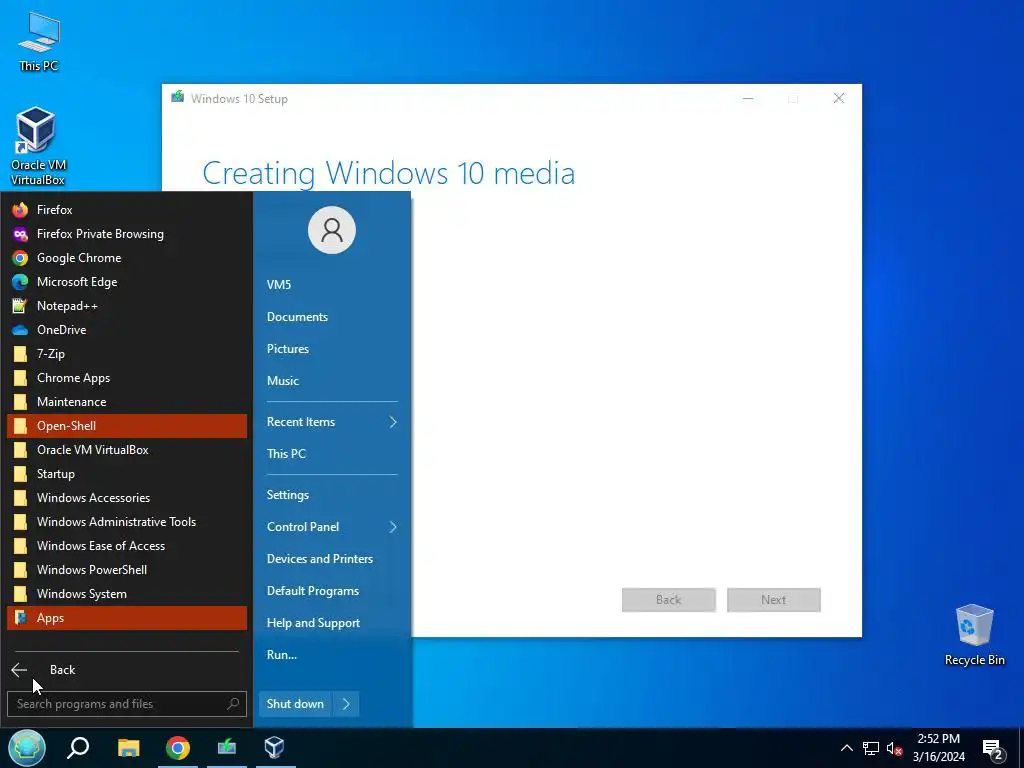
Task: Click the user account picture
Action: coord(332,230)
